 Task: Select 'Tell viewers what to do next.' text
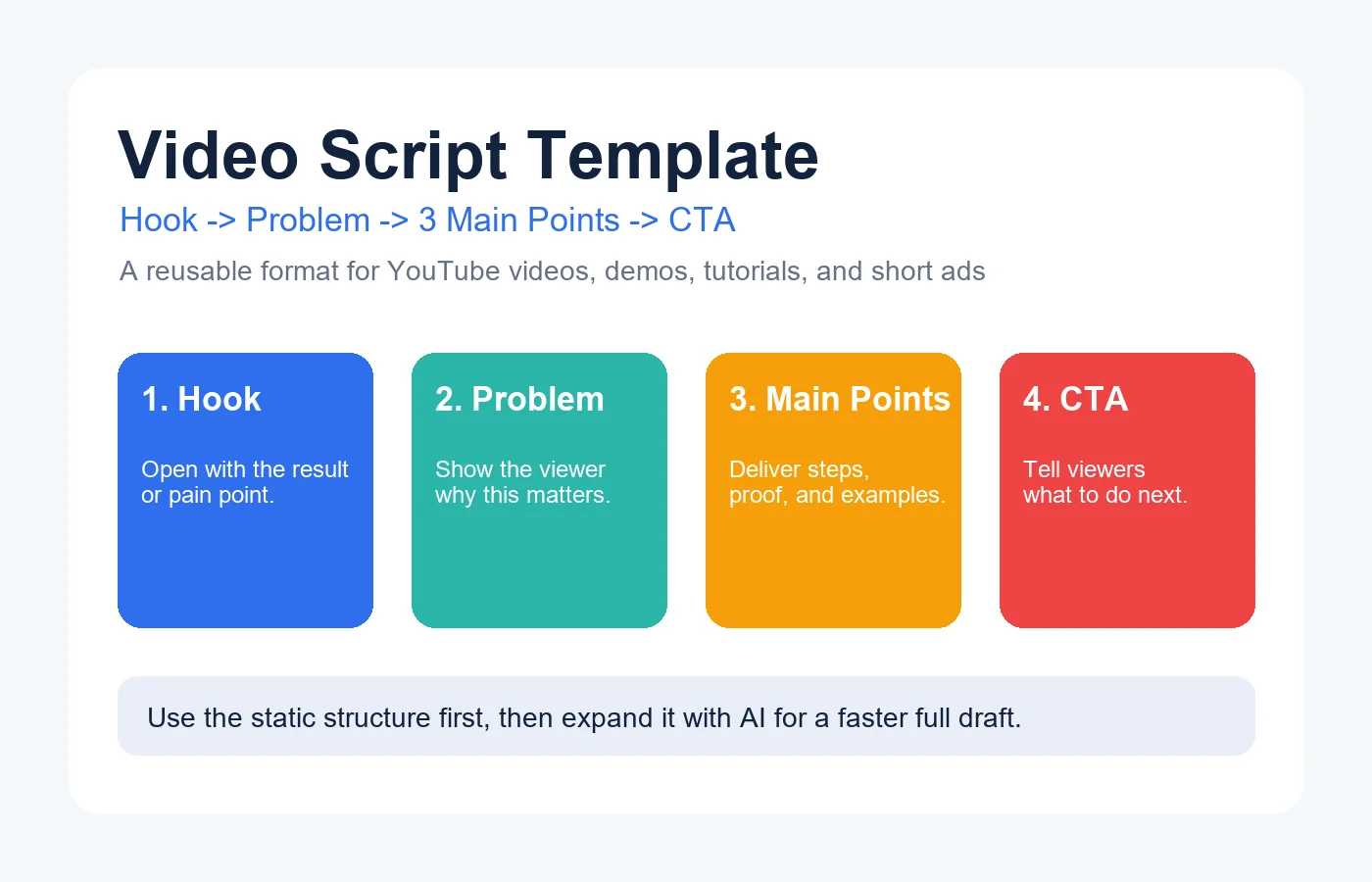pyautogui.click(x=1104, y=482)
